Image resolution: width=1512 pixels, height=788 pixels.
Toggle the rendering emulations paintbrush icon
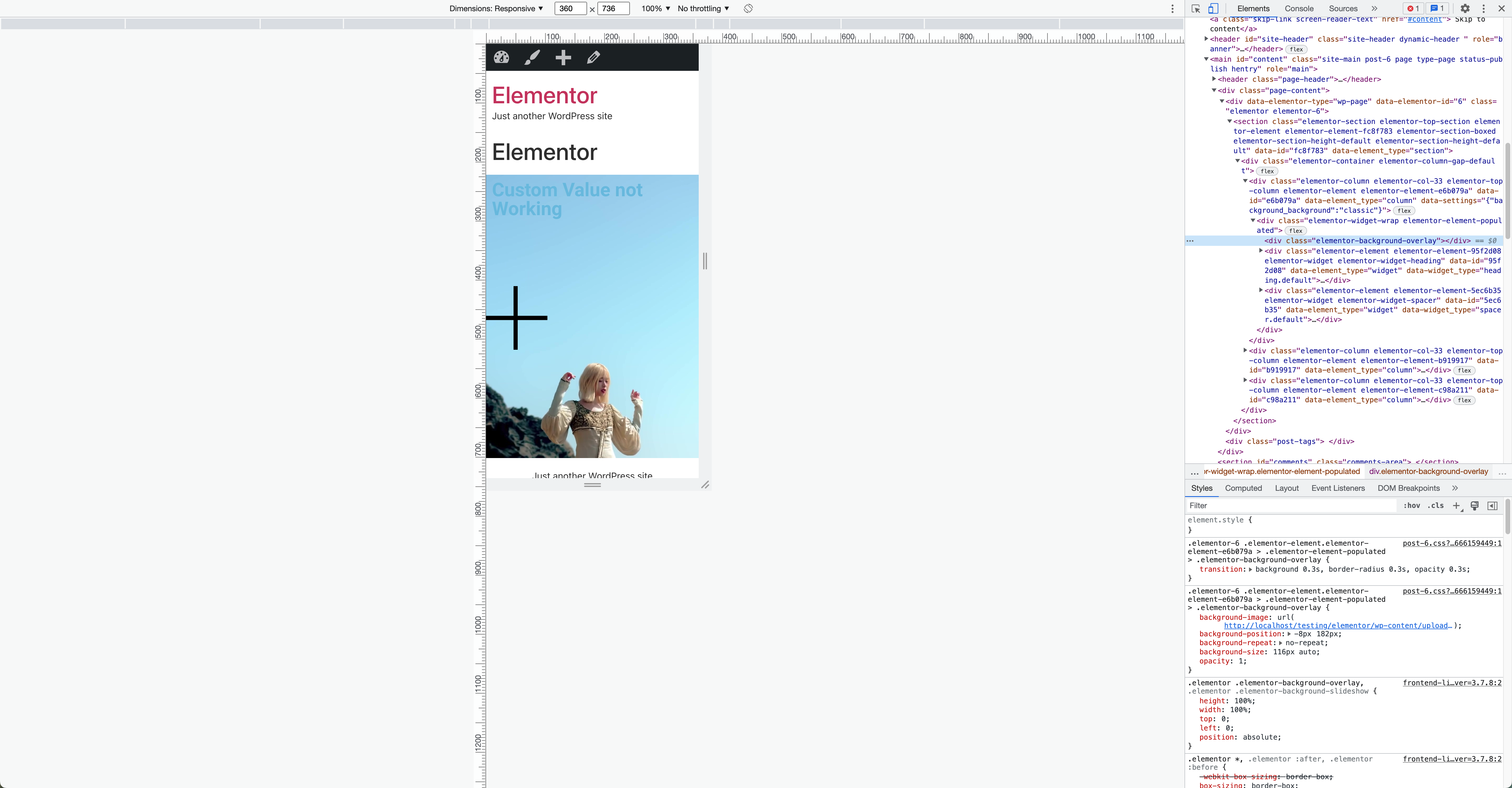[1474, 506]
